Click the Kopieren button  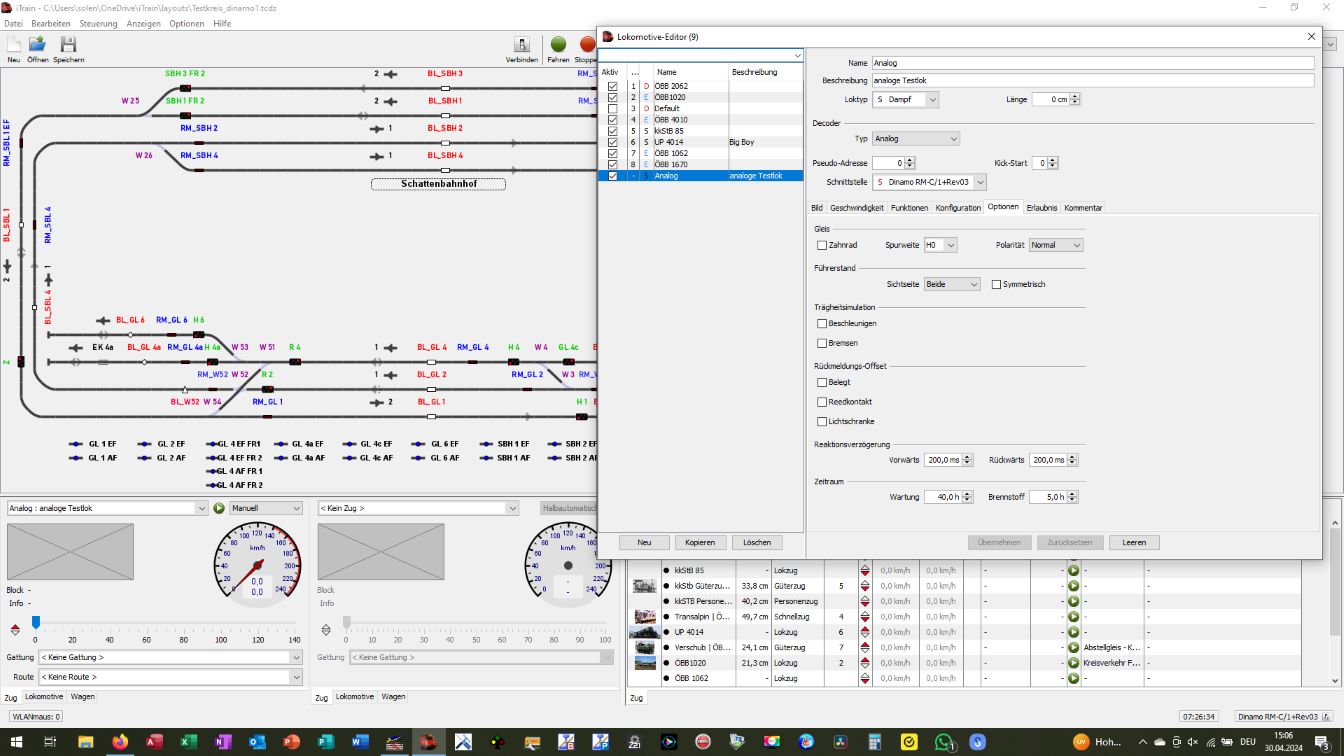click(x=700, y=542)
